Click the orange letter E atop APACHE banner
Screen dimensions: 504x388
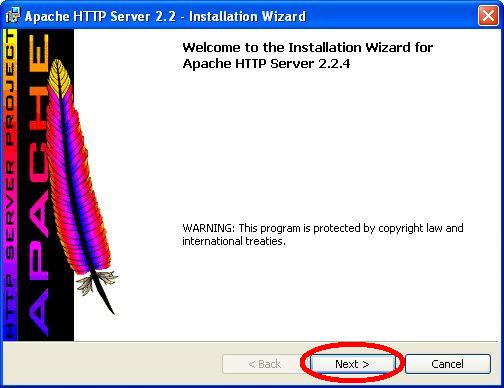39,53
